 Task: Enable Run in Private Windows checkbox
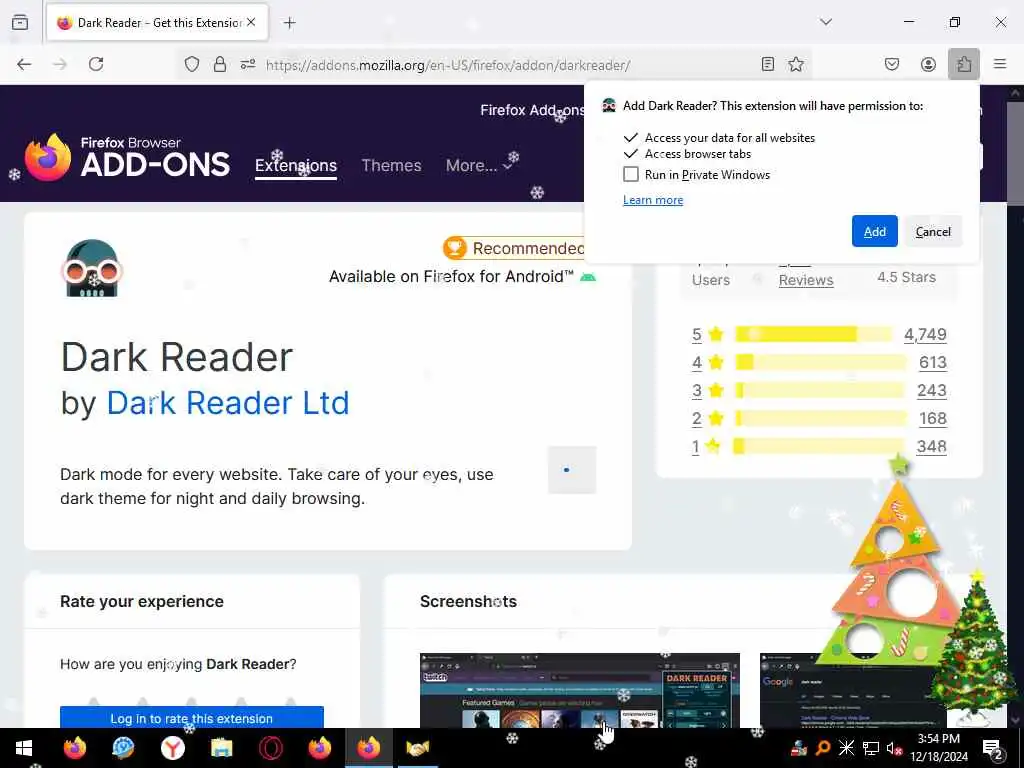click(x=631, y=174)
